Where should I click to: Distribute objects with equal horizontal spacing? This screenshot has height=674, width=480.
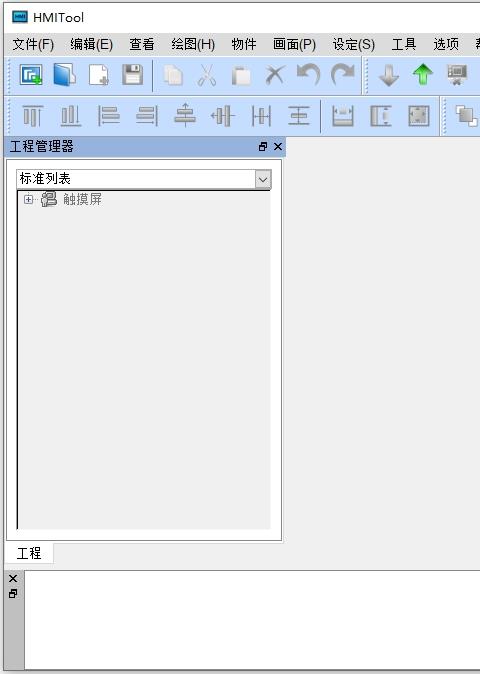tap(261, 116)
